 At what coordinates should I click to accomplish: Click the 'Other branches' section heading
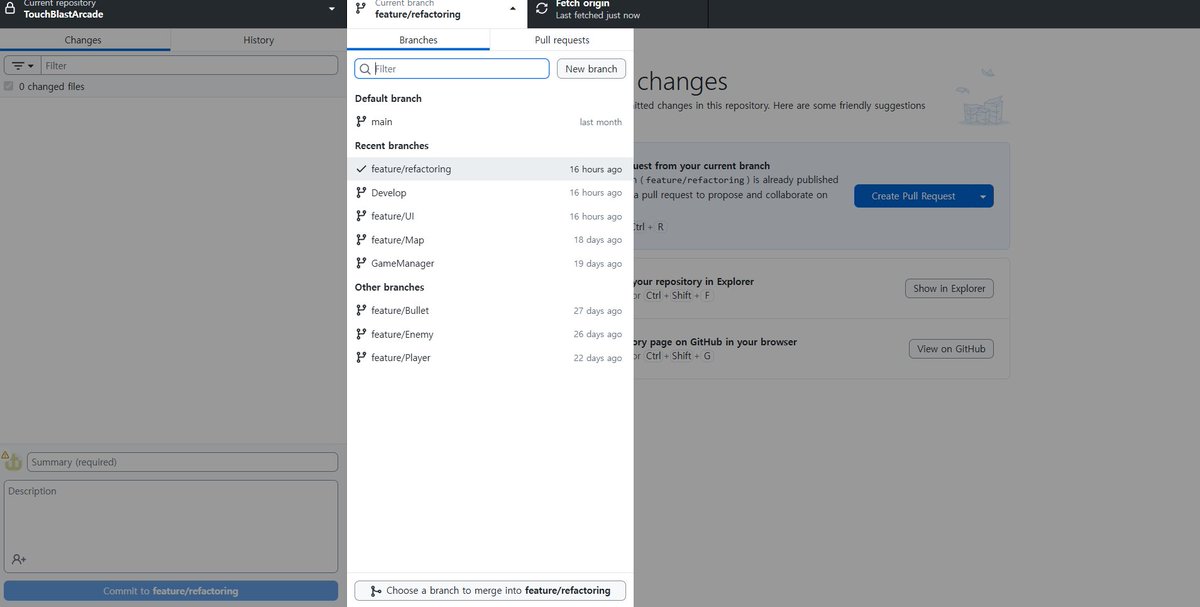390,288
